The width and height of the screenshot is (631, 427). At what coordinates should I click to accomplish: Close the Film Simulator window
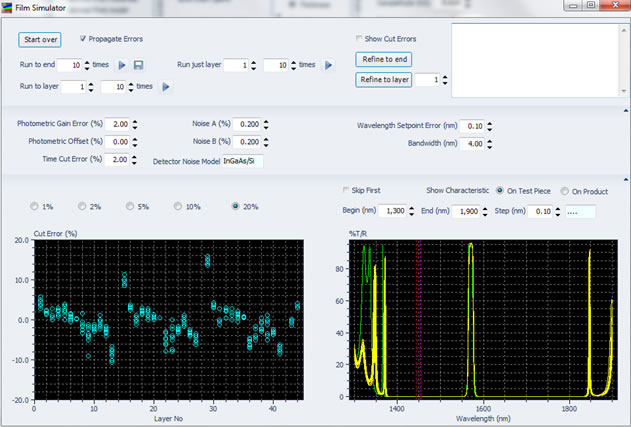pyautogui.click(x=615, y=5)
